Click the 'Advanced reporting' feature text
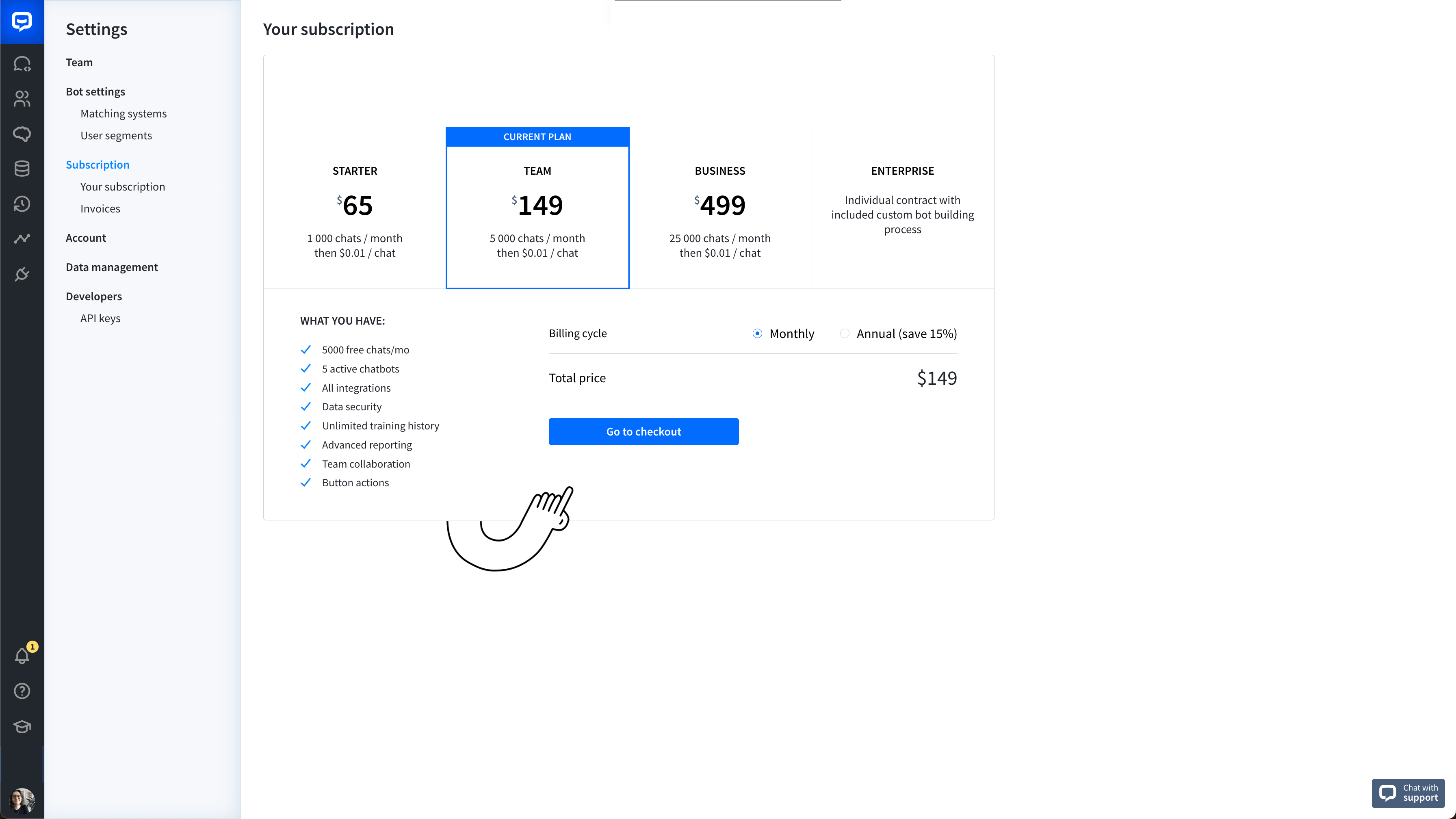Viewport: 1456px width, 819px height. (x=367, y=445)
